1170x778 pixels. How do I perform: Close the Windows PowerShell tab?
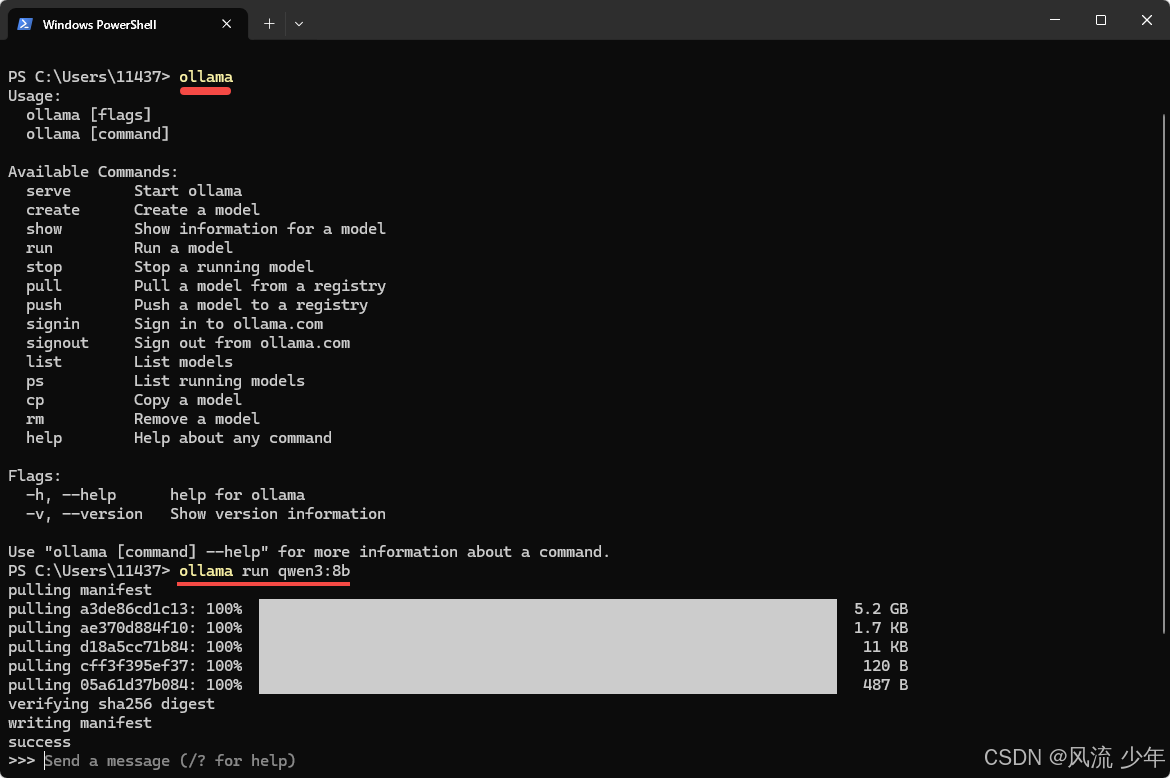[x=227, y=24]
